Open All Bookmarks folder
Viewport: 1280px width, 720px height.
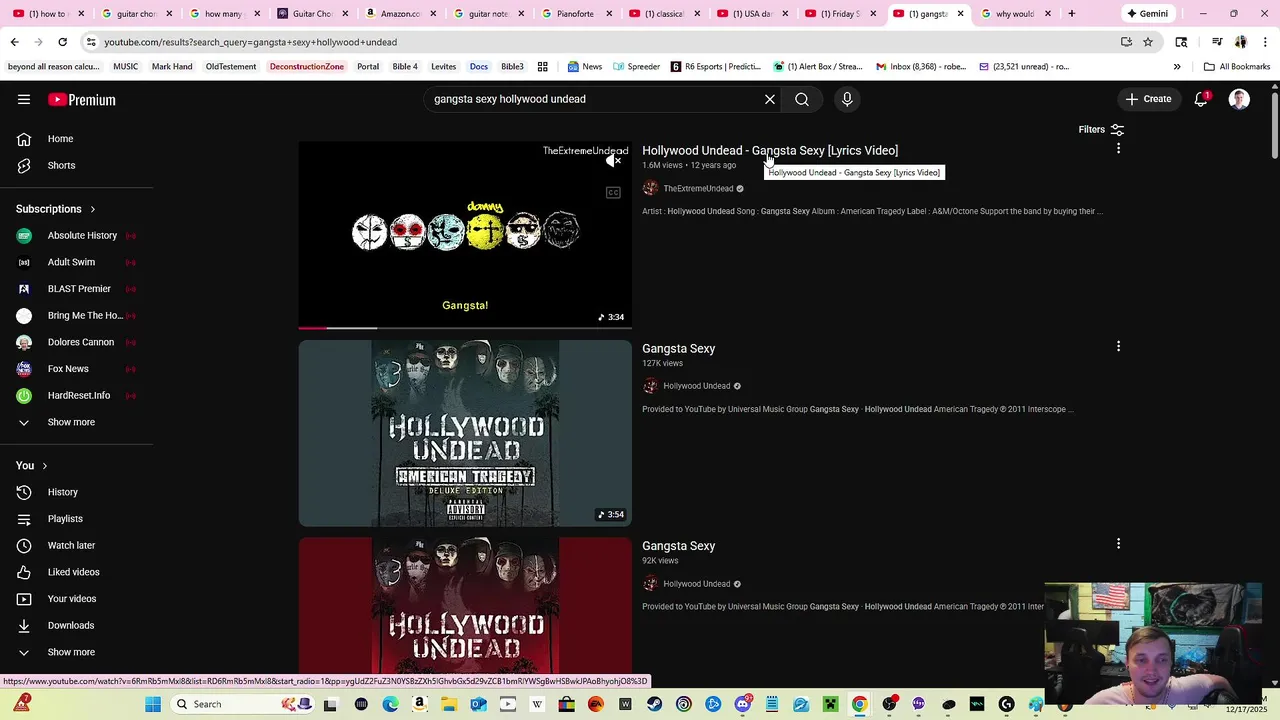[x=1237, y=67]
